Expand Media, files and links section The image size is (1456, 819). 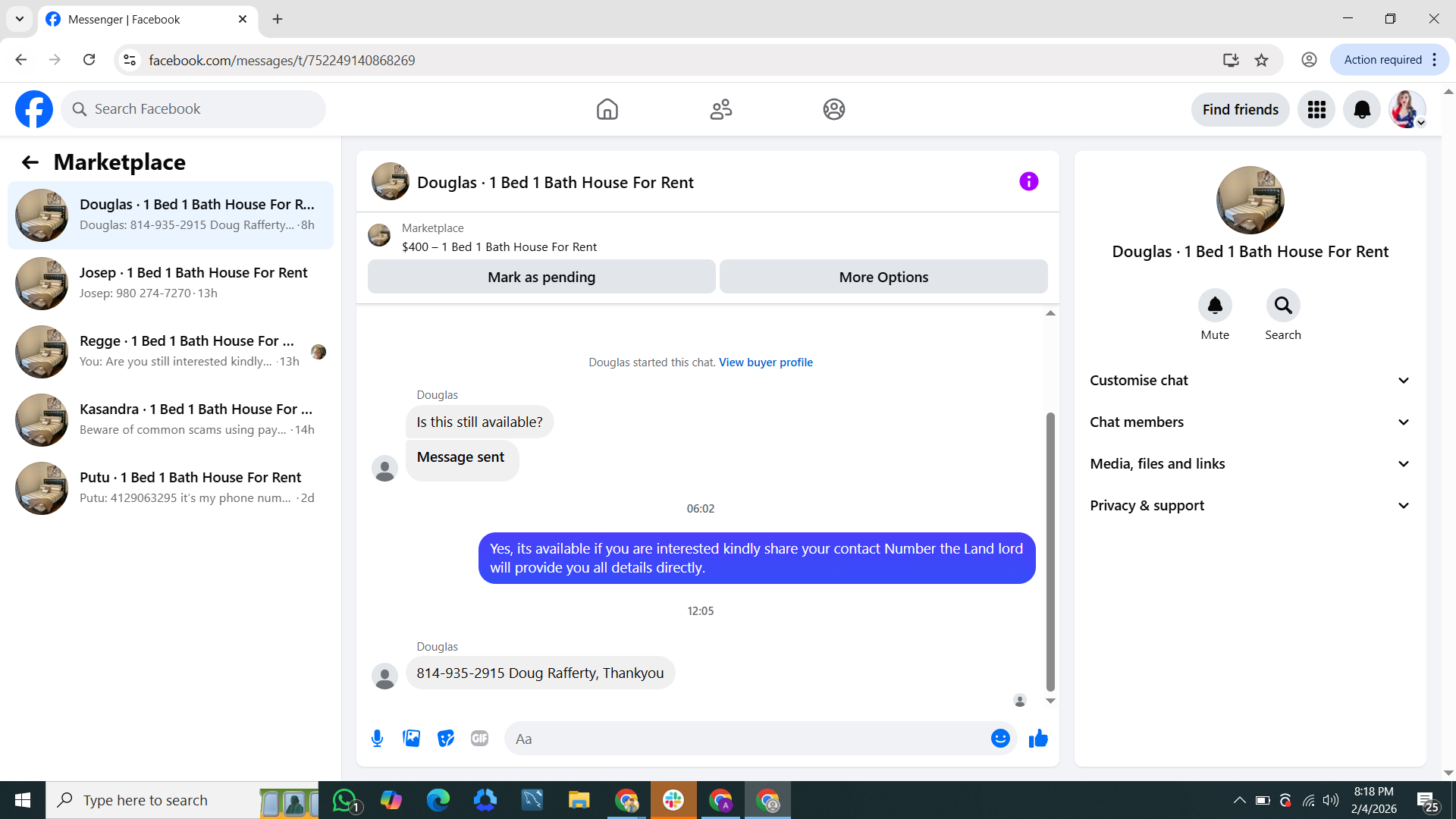[1250, 464]
